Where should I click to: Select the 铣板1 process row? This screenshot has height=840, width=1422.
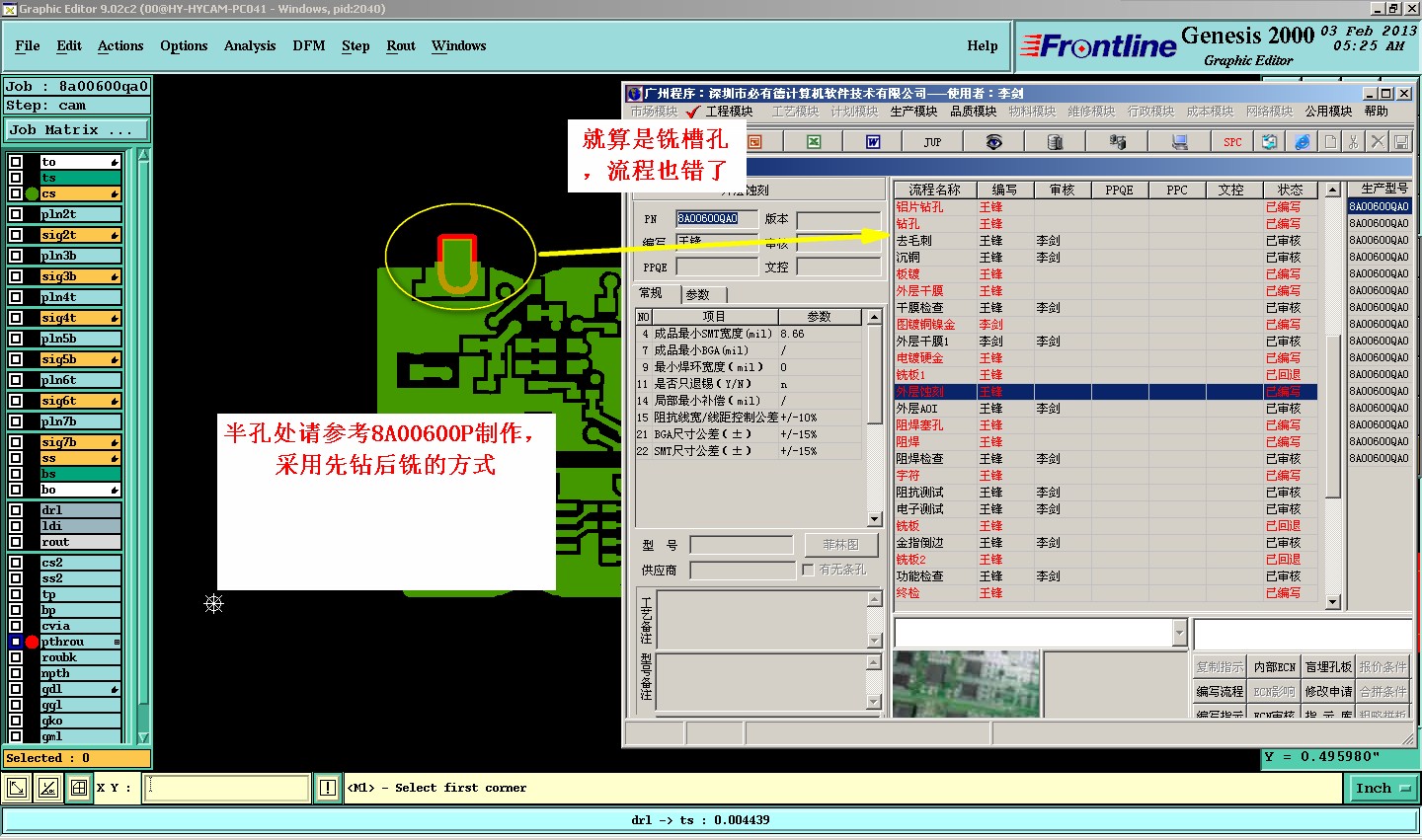[1106, 375]
